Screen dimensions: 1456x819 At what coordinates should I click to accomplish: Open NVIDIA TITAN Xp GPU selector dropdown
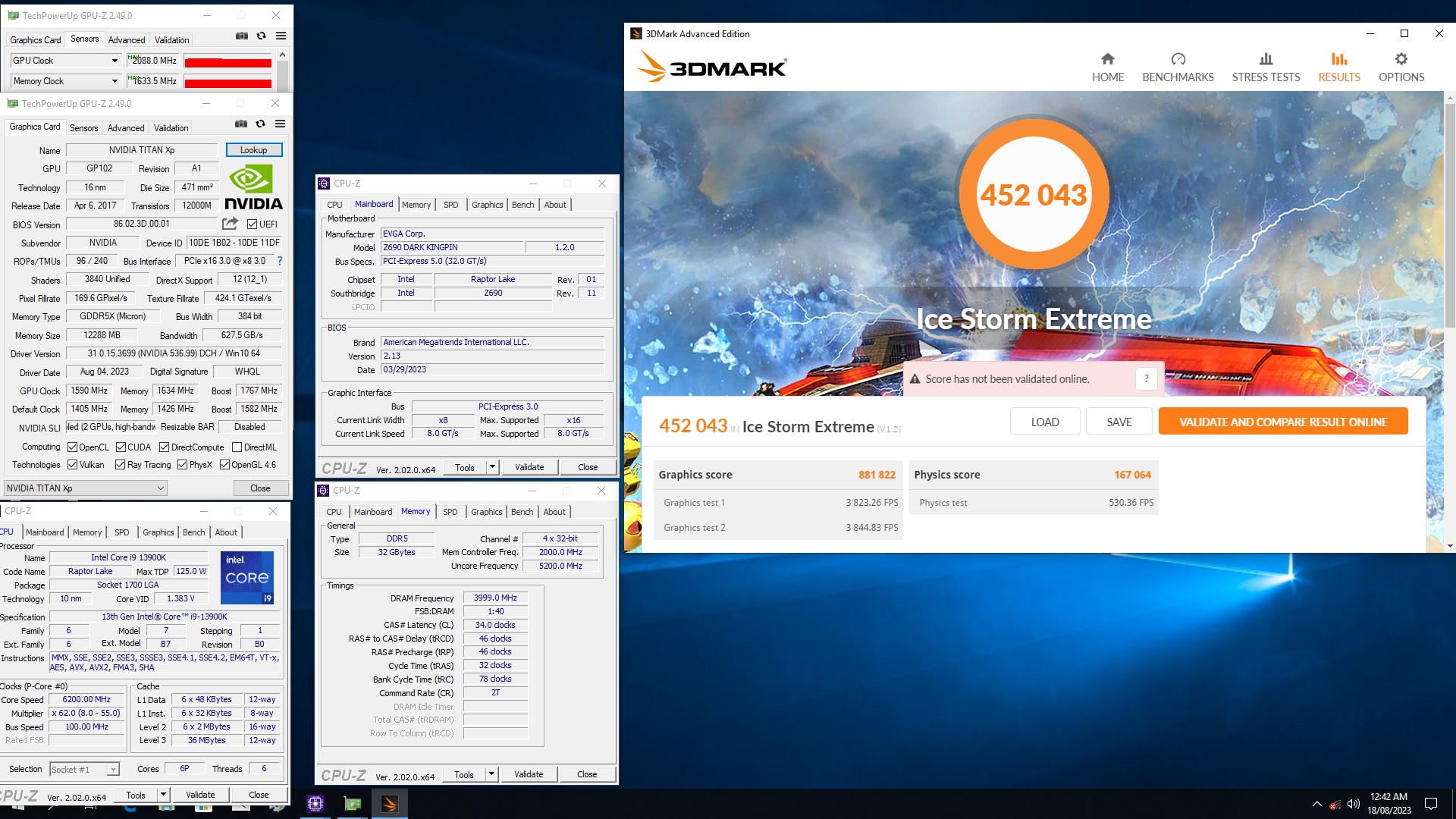[x=85, y=488]
